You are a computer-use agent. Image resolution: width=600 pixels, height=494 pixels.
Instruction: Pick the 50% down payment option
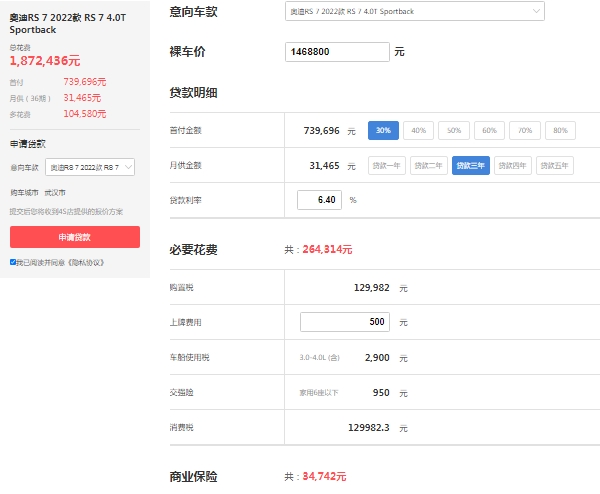(454, 130)
